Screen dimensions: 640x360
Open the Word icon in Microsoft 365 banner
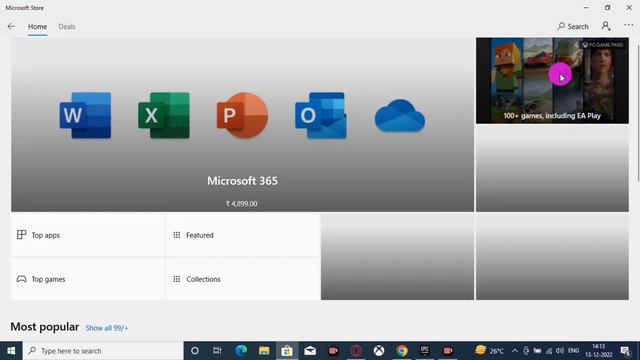pos(85,116)
